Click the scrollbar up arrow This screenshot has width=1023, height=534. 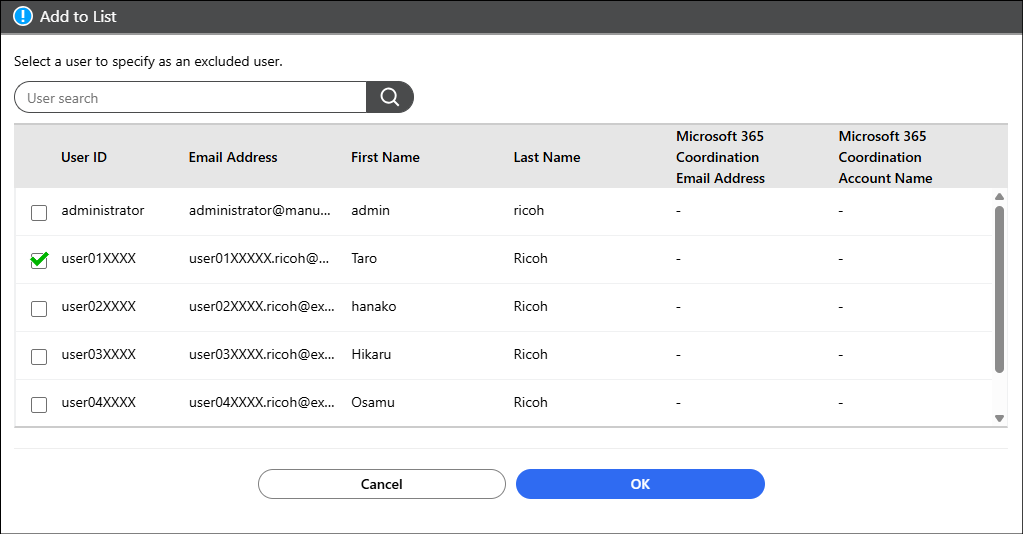[x=998, y=197]
